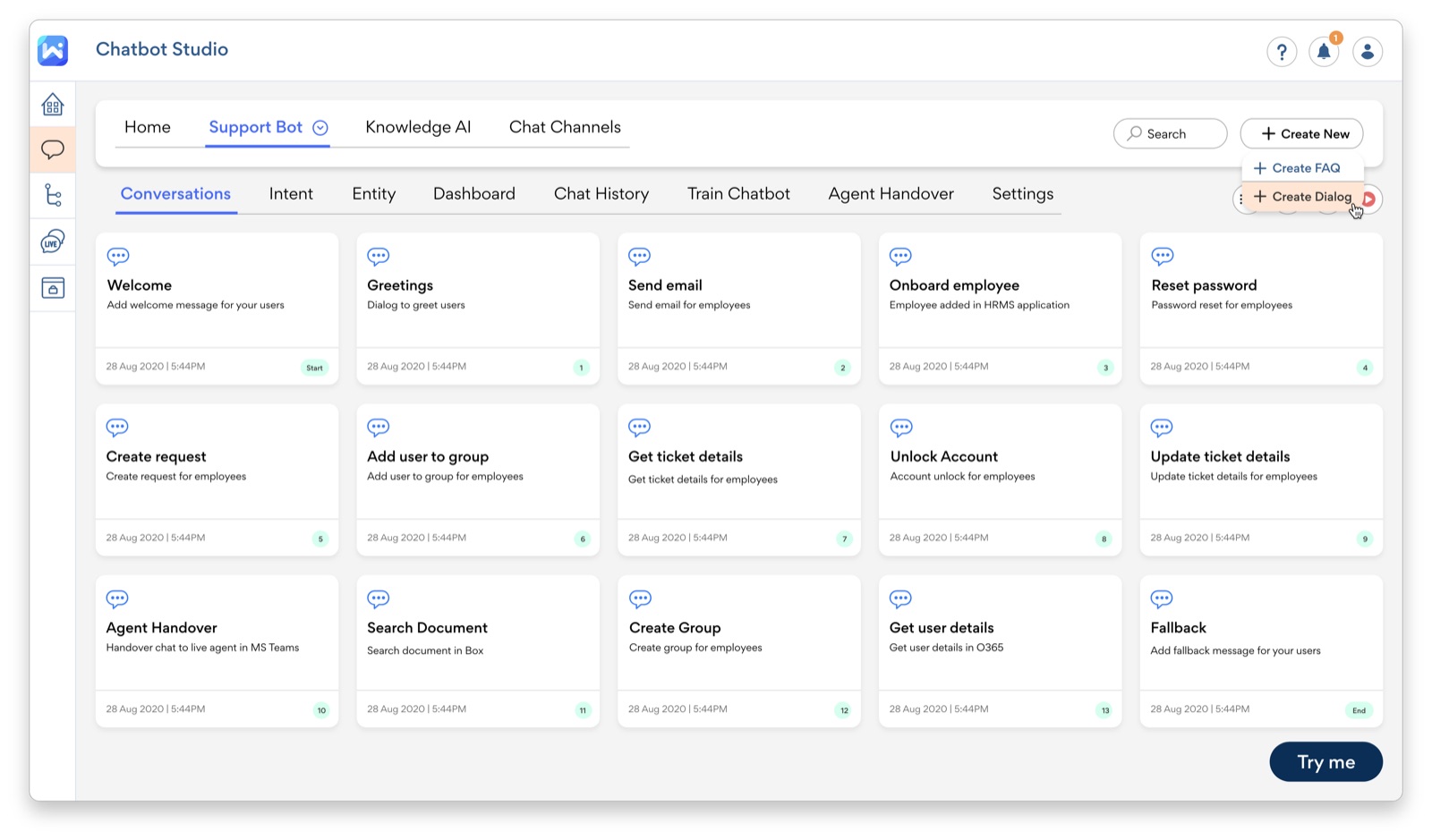
Task: Click 'Add fallback message for your users'
Action: point(1235,650)
